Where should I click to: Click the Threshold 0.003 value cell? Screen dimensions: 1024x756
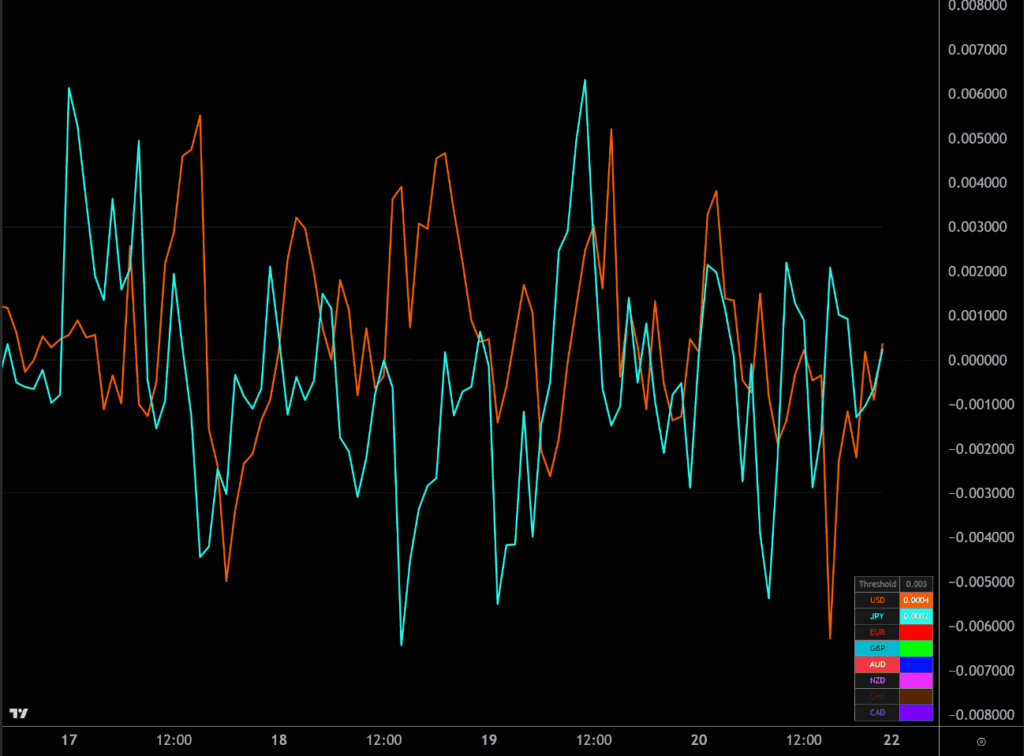916,584
